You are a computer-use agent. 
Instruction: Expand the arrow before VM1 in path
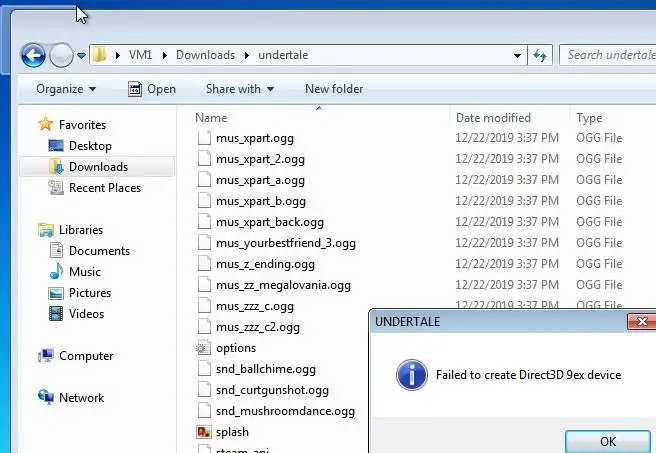pos(118,55)
